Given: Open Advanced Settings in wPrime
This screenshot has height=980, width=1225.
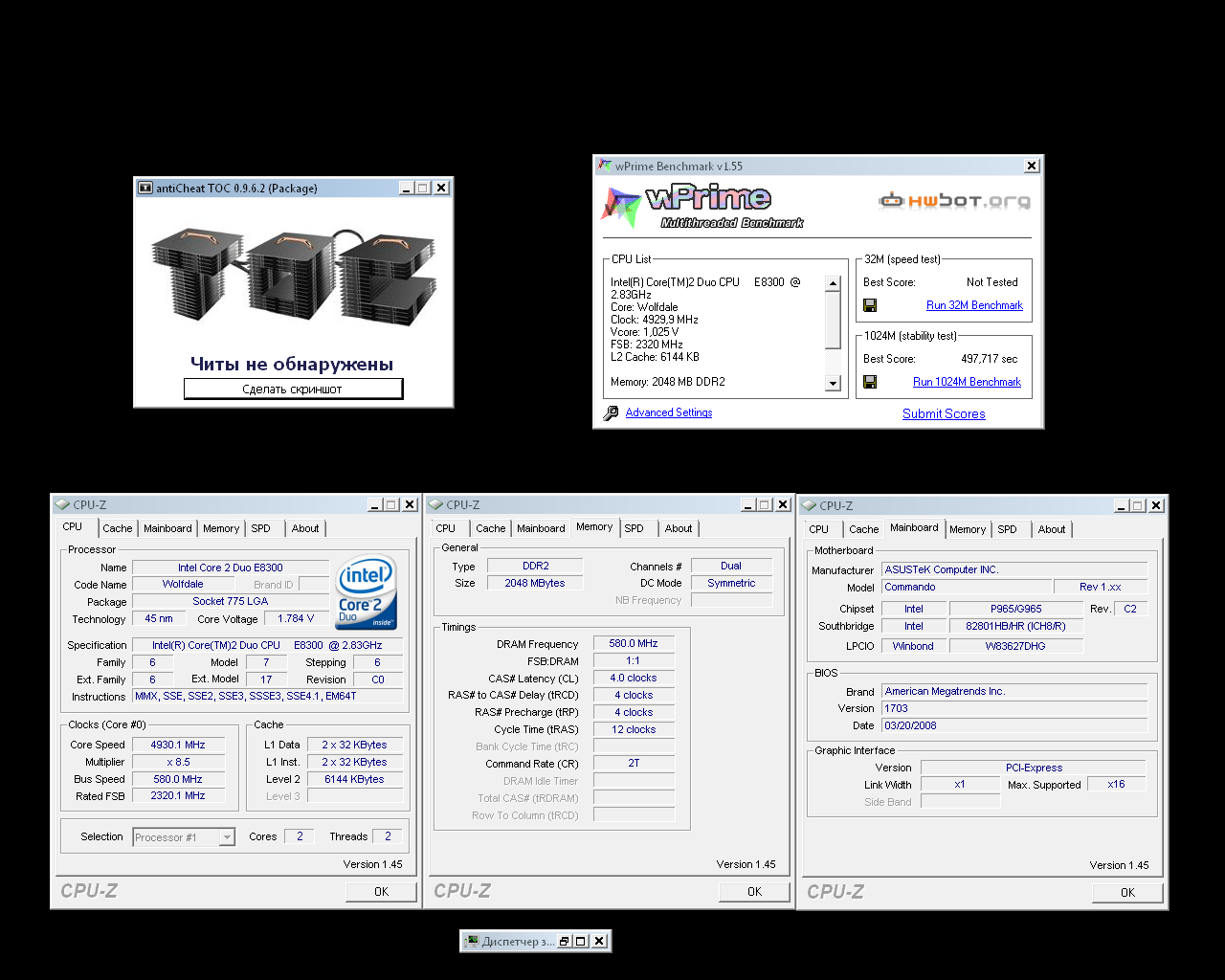Looking at the screenshot, I should pos(669,412).
